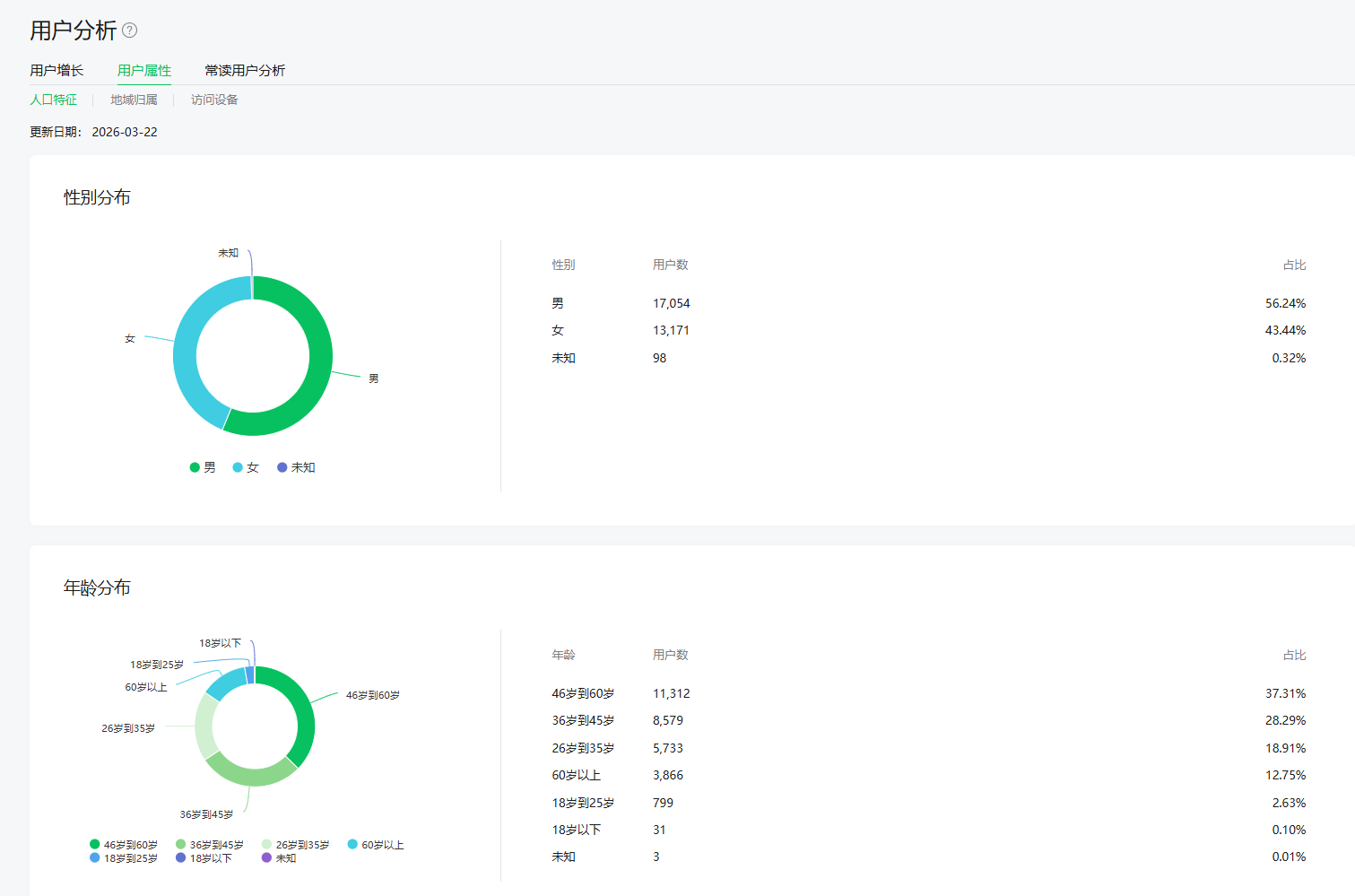
Task: Click the blue 女 segment of gender donut
Action: [187, 341]
